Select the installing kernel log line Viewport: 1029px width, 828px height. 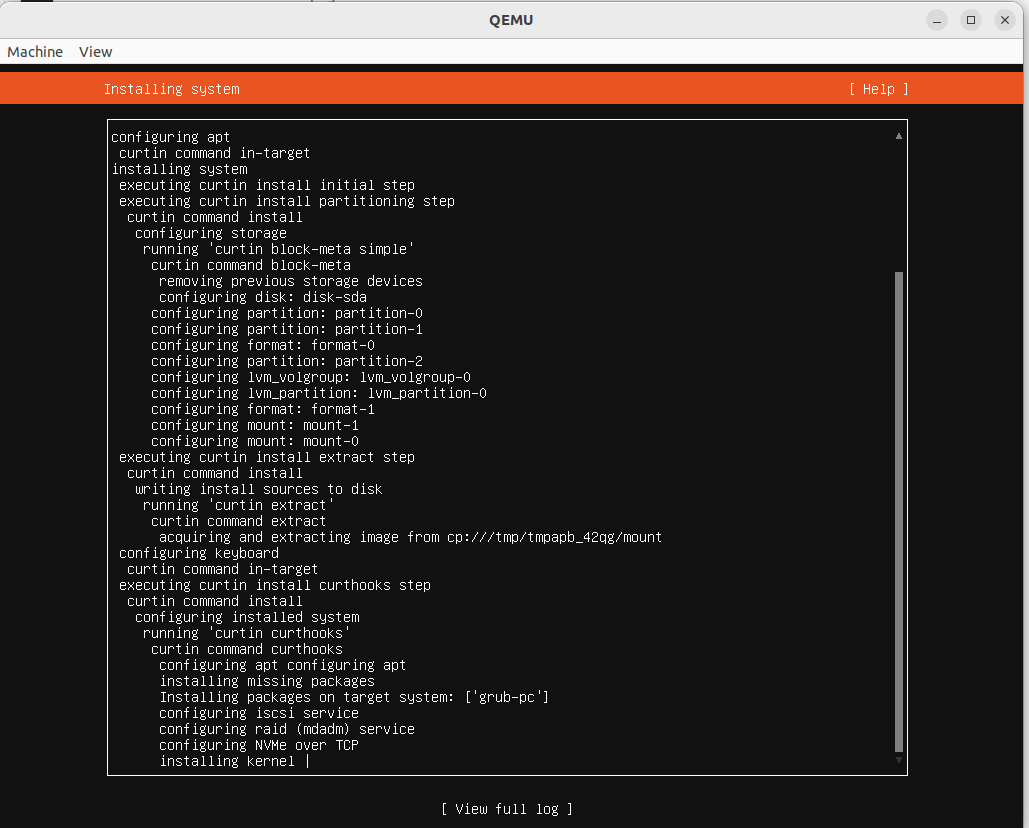[x=234, y=761]
